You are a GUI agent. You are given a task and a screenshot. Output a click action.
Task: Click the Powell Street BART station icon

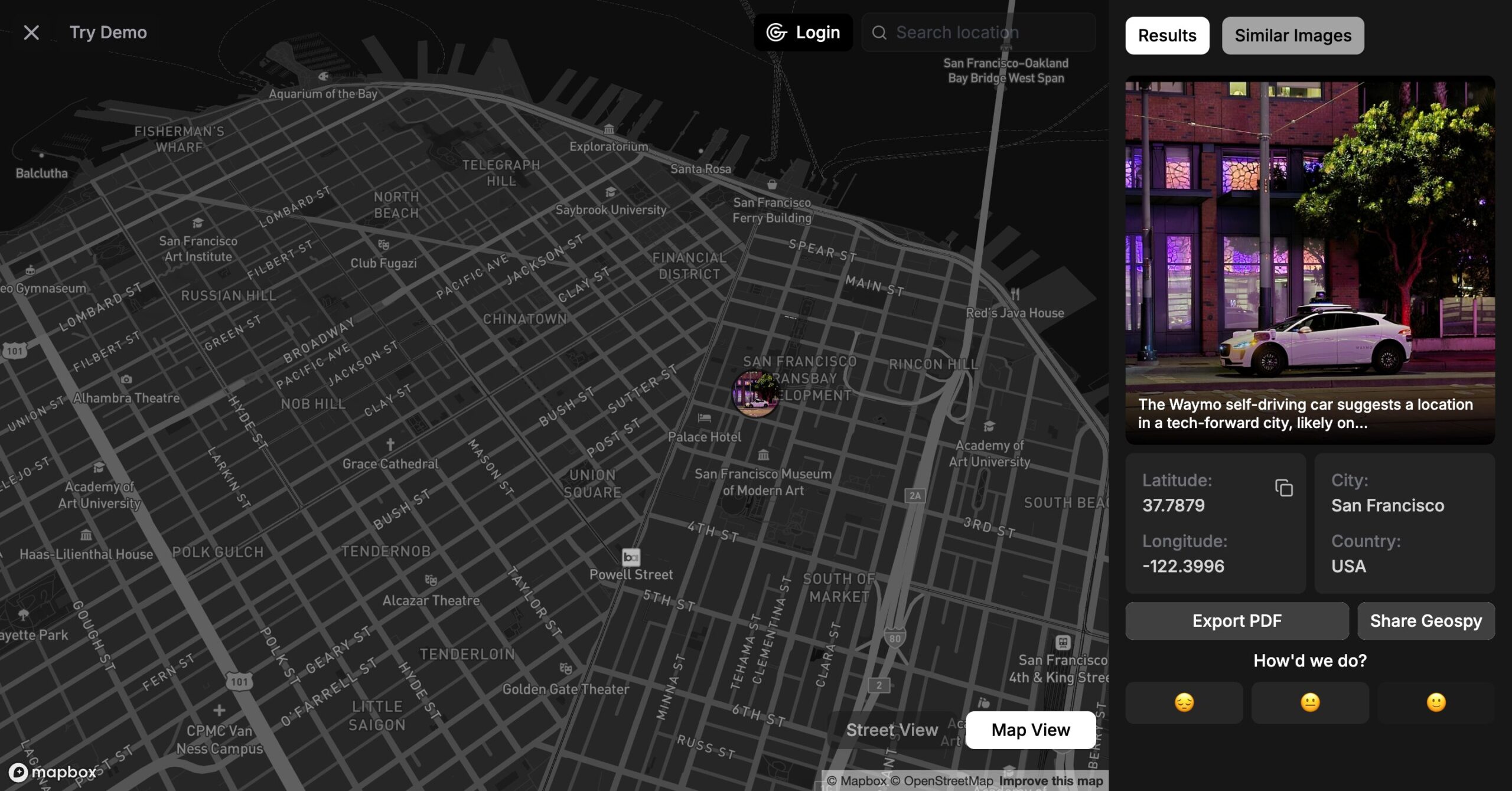pyautogui.click(x=631, y=557)
